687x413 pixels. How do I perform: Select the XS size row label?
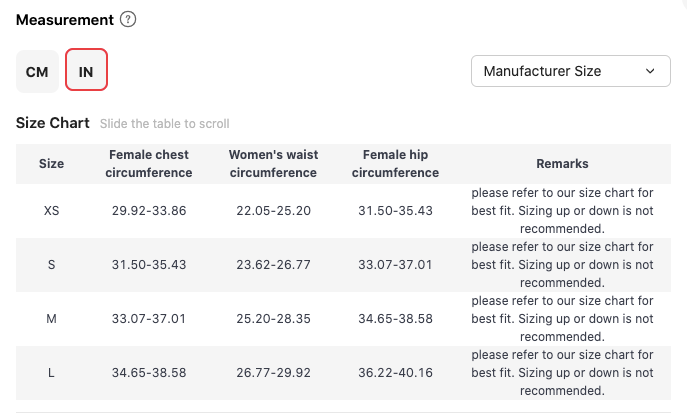pyautogui.click(x=51, y=211)
